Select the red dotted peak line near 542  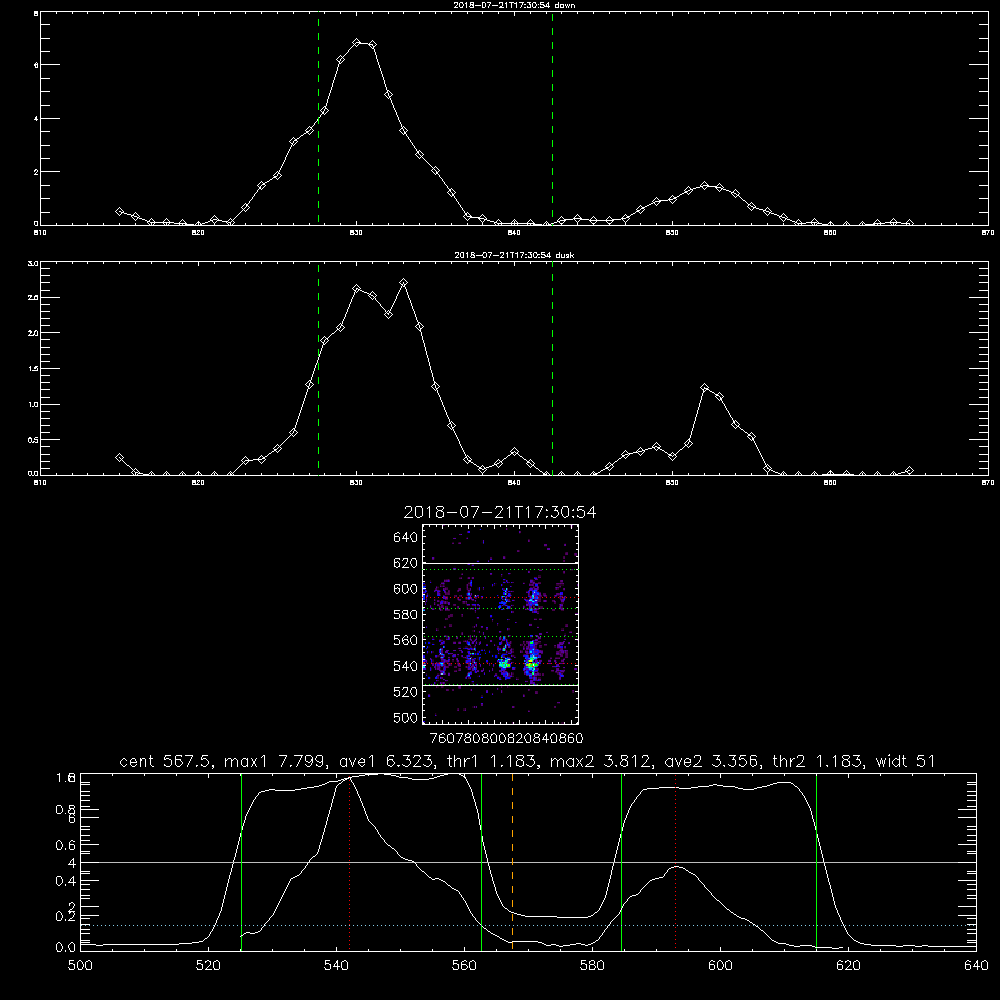click(x=349, y=863)
